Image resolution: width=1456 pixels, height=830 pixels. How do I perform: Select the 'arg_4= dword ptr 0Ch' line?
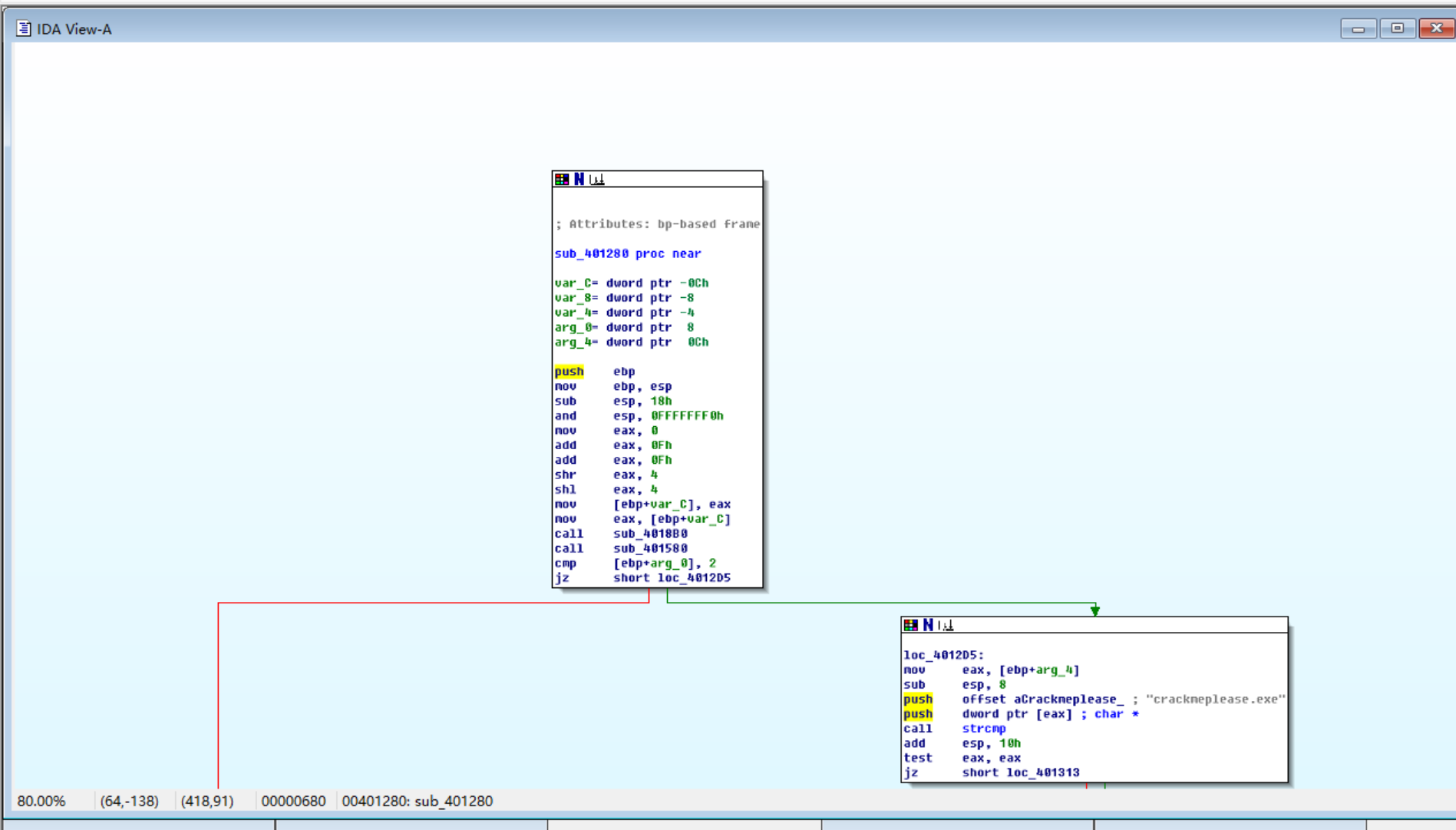pos(632,342)
